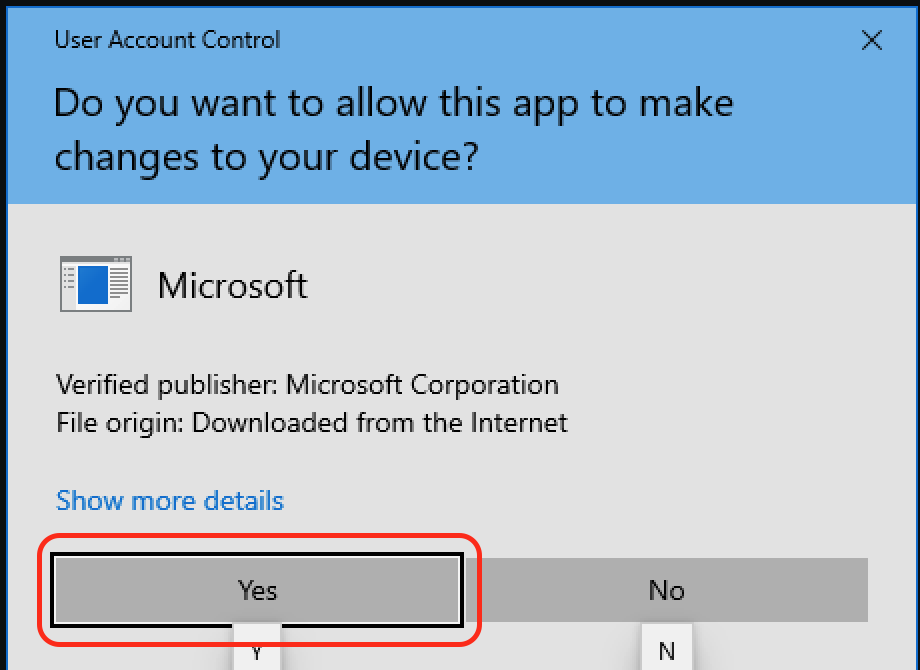Click the Yes button to allow changes
The height and width of the screenshot is (670, 920).
click(x=257, y=590)
